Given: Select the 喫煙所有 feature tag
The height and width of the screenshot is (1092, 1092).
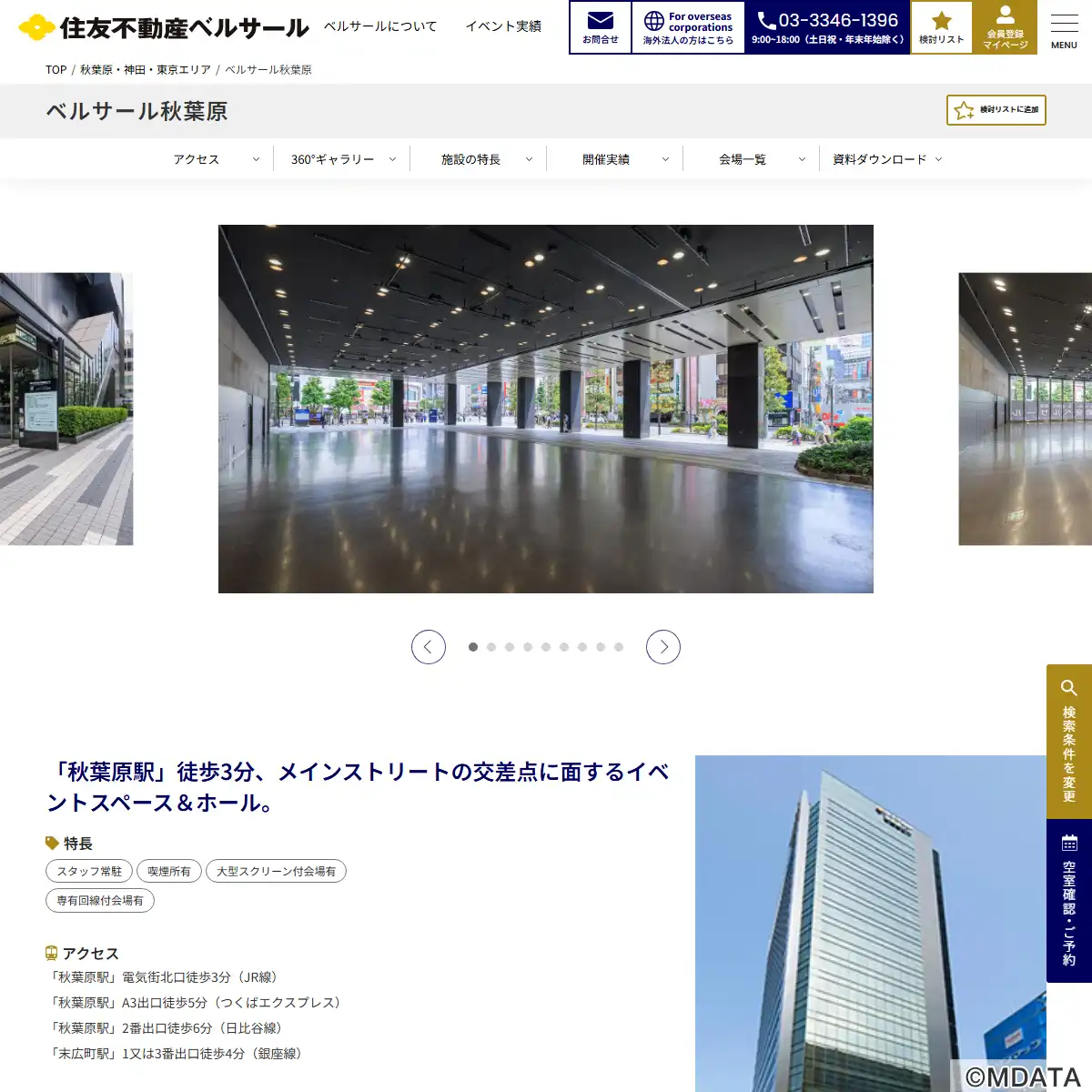Looking at the screenshot, I should point(169,872).
